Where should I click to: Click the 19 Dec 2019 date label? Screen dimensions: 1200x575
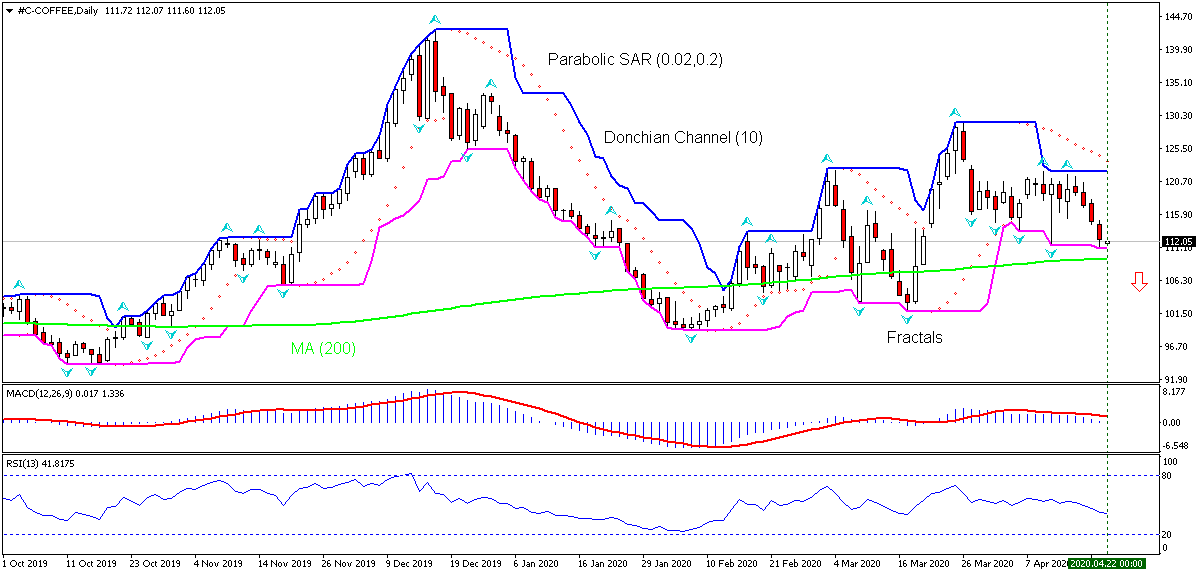click(473, 564)
